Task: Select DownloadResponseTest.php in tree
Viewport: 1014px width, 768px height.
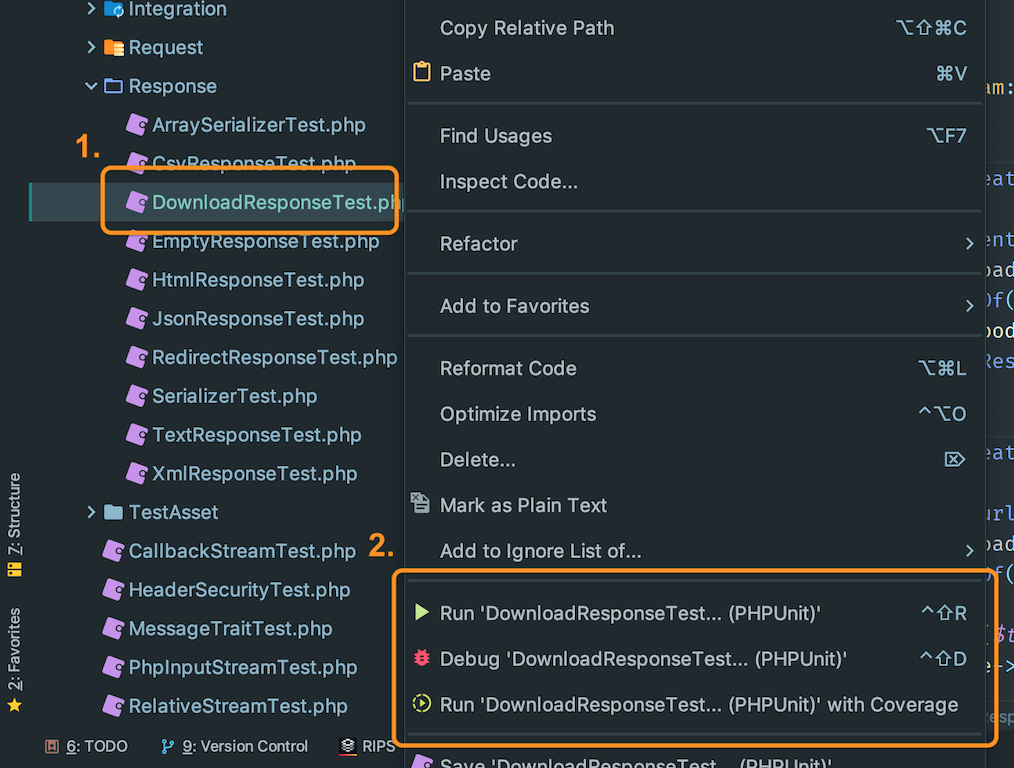Action: click(x=275, y=202)
